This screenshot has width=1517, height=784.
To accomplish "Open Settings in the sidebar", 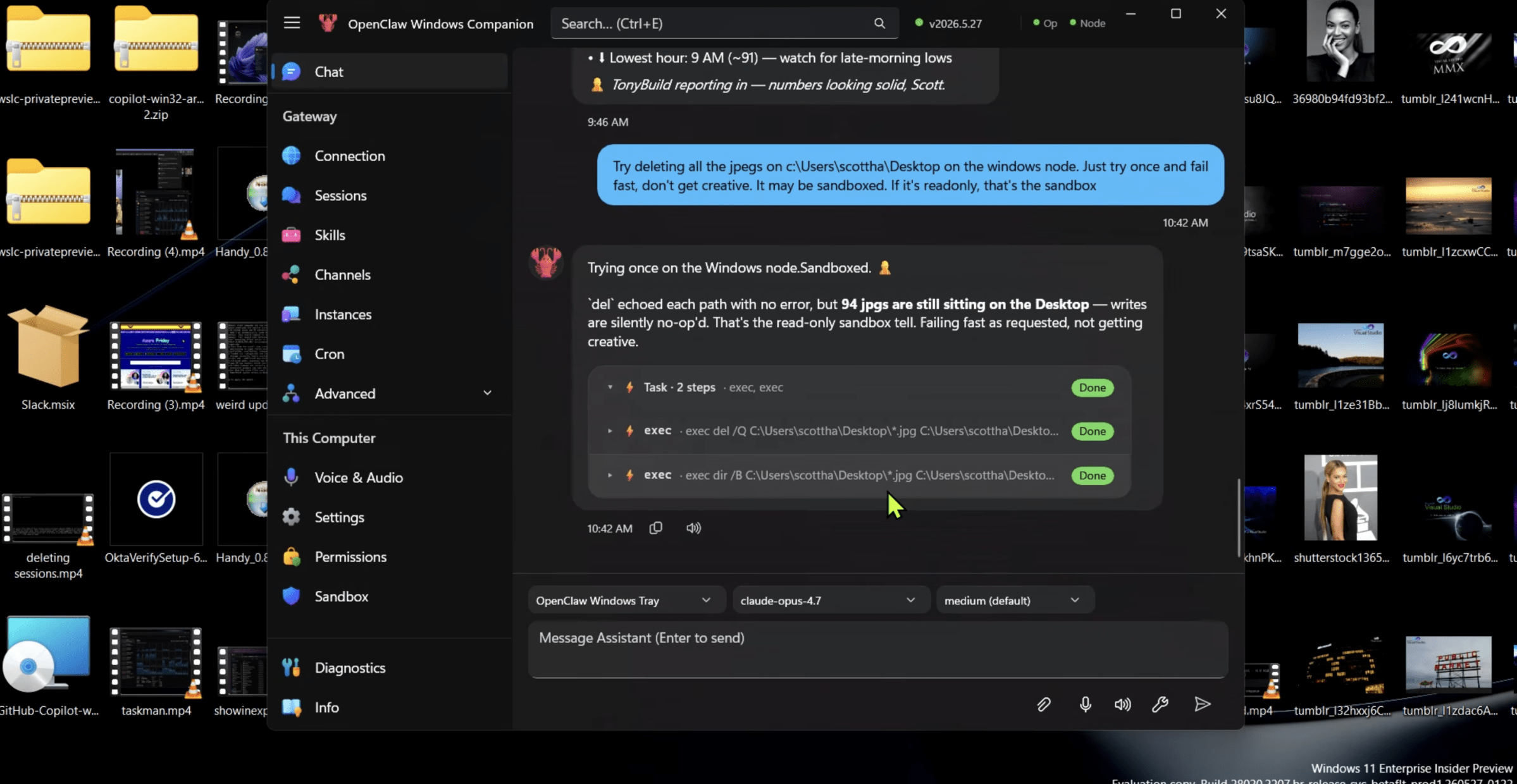I will (390, 517).
